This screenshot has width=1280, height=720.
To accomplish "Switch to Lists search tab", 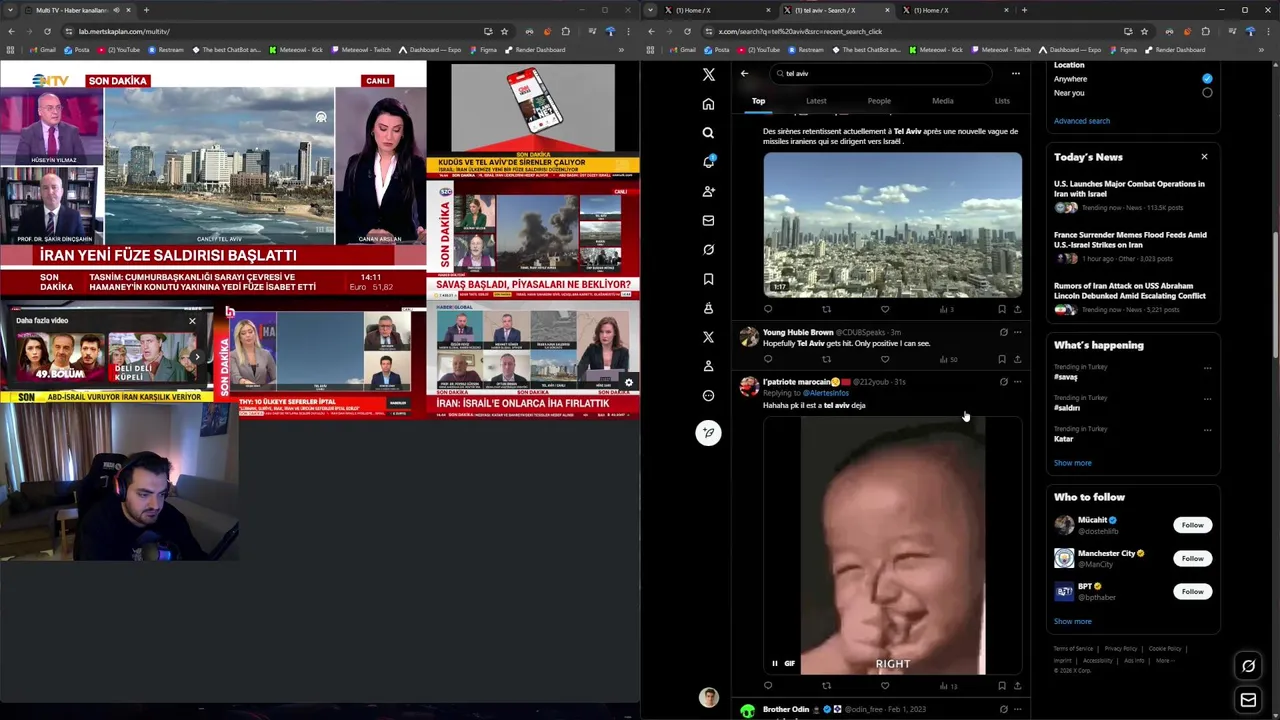I will tap(1002, 101).
